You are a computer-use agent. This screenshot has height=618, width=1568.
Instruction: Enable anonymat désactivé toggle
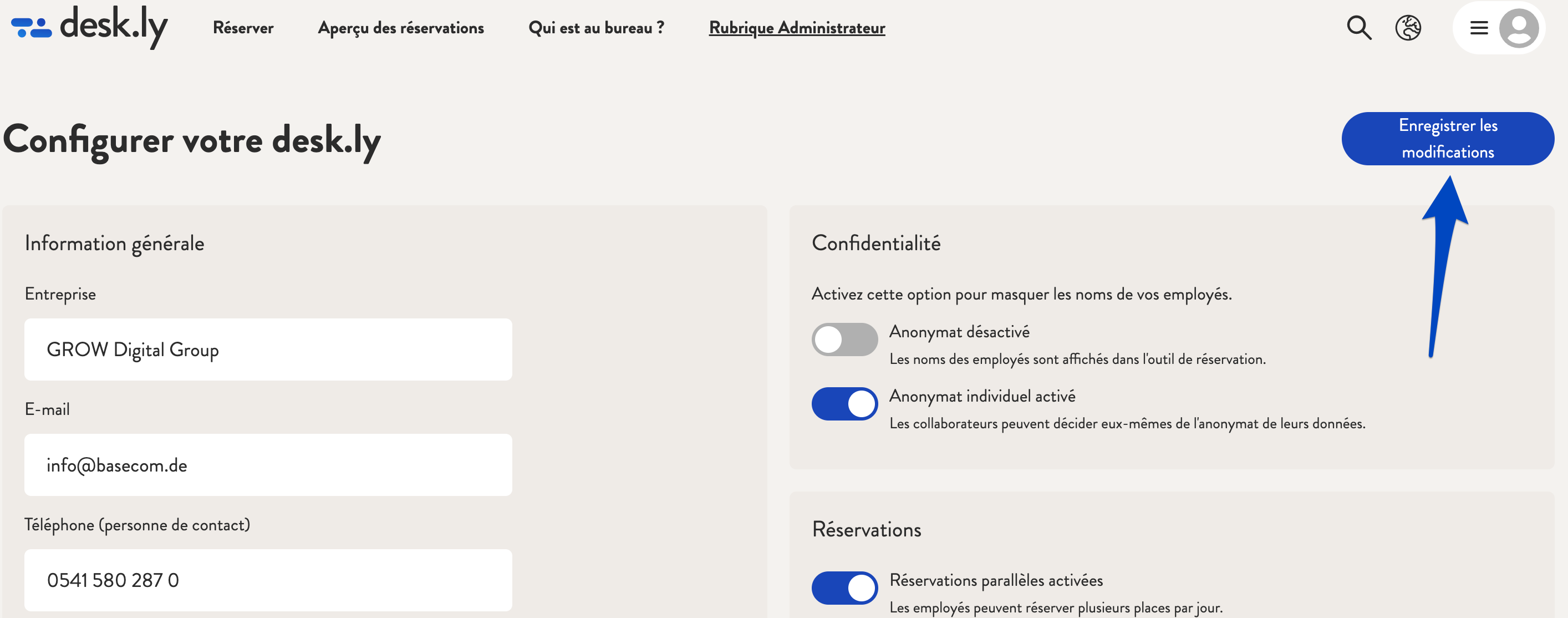(x=843, y=337)
